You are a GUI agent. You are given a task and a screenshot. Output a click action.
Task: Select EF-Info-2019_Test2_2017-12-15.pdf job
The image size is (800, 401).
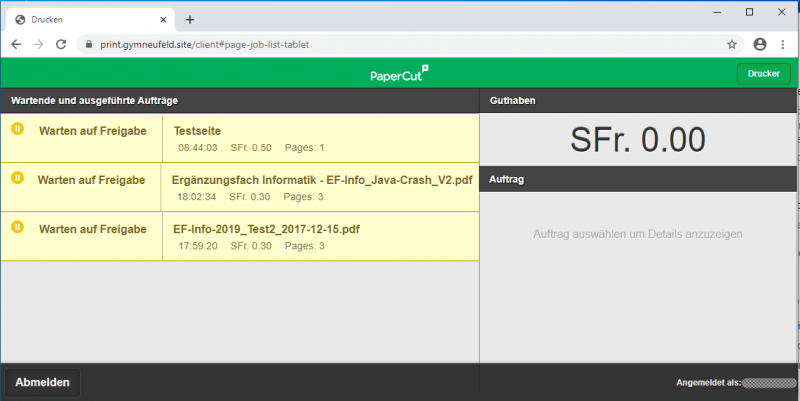pos(320,236)
